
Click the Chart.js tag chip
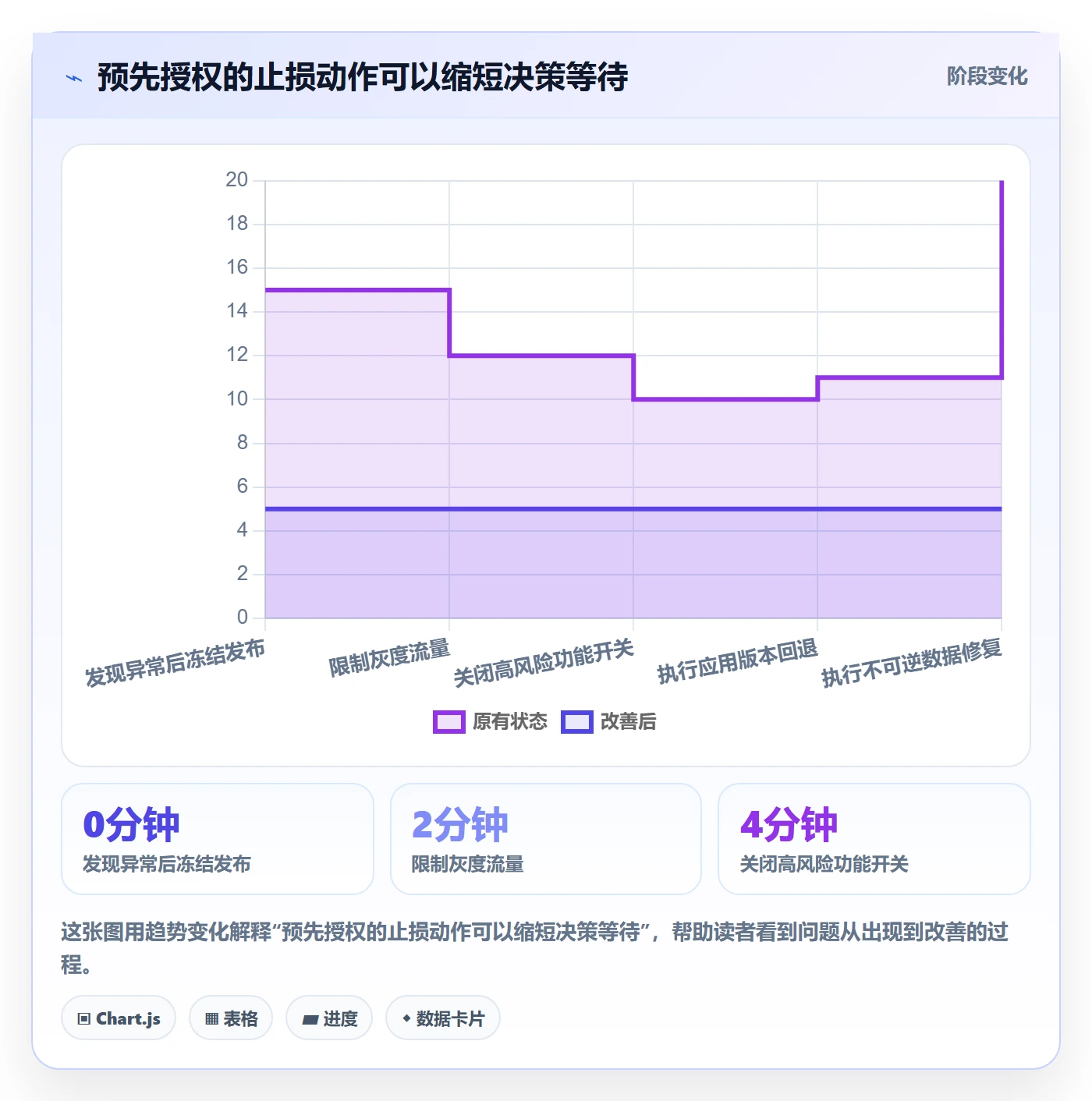click(119, 1018)
